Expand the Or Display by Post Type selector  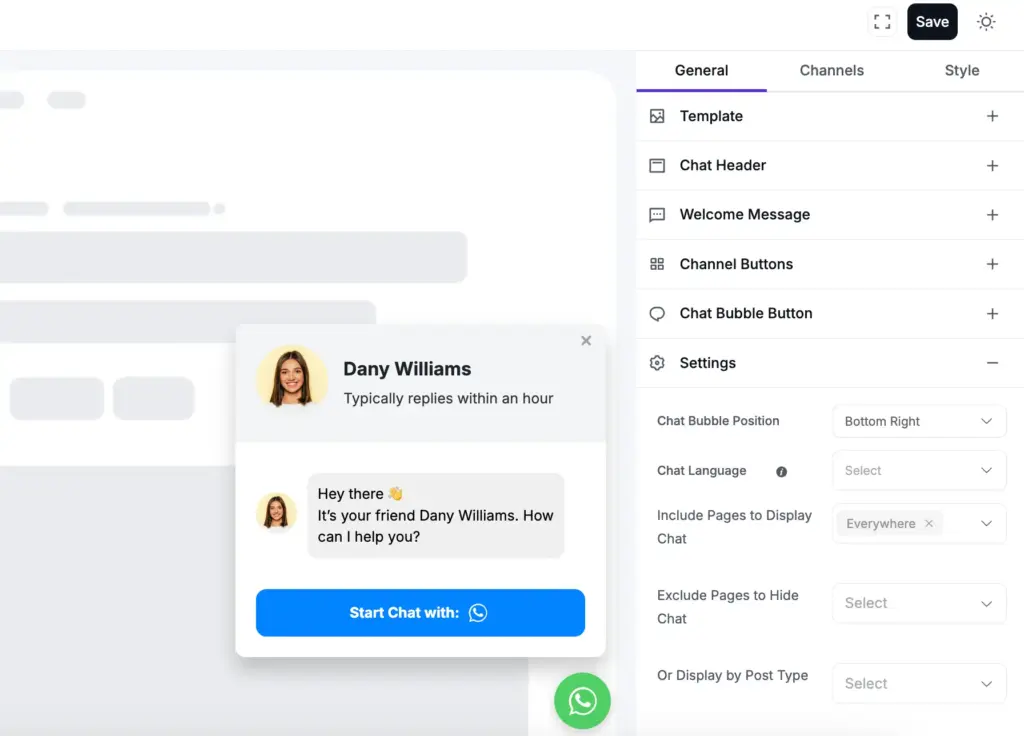point(918,683)
